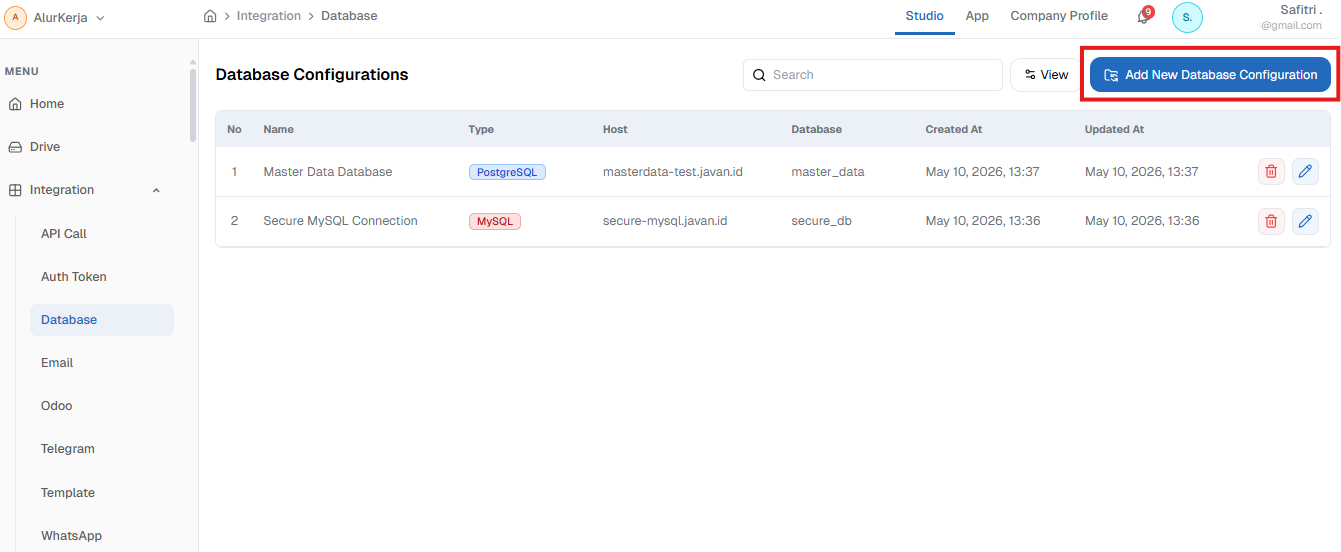
Task: Select Template in sidebar
Action: tap(68, 493)
